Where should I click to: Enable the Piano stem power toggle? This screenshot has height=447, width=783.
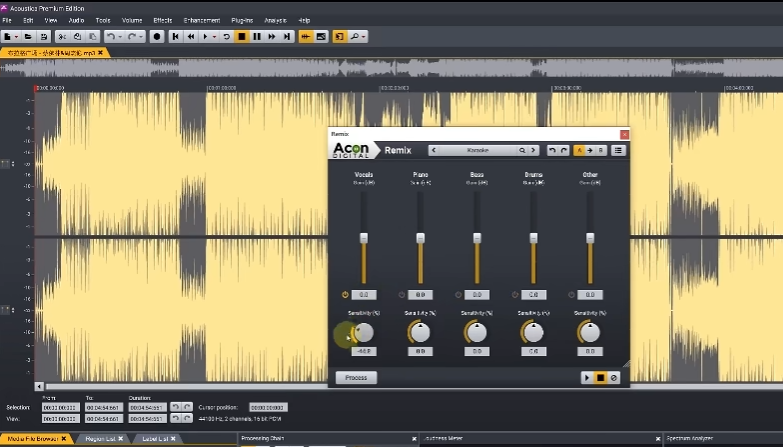coord(402,295)
